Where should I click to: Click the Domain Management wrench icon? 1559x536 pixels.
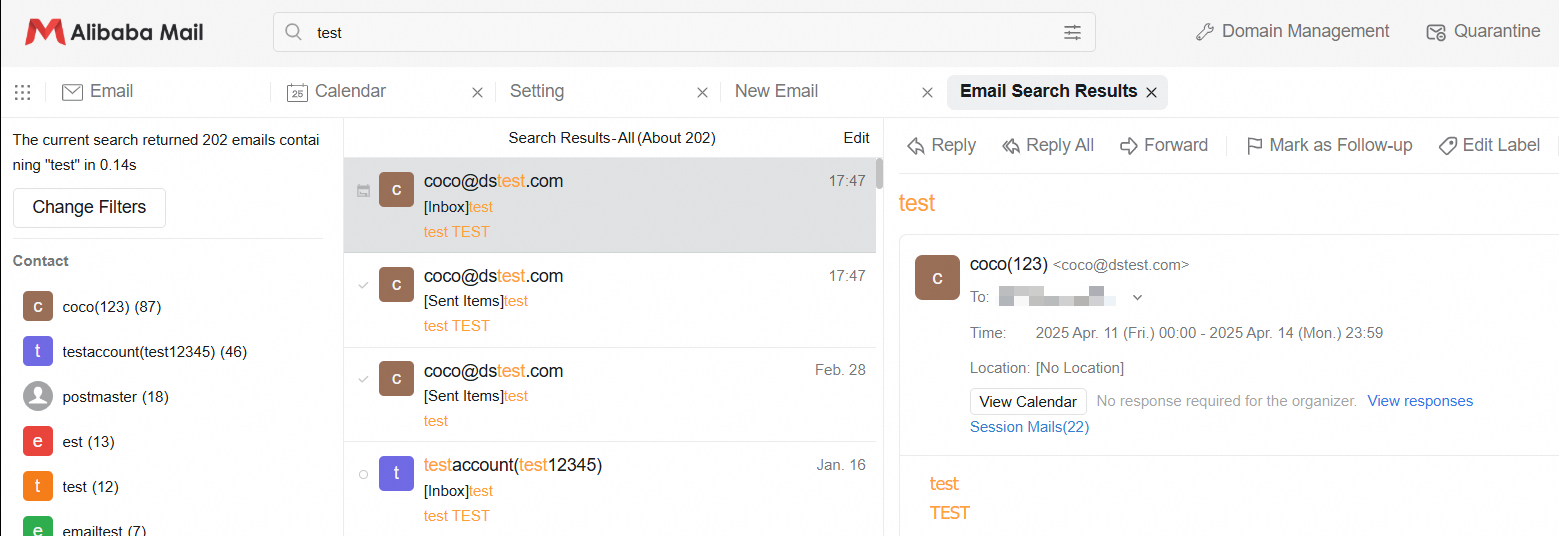coord(1205,32)
